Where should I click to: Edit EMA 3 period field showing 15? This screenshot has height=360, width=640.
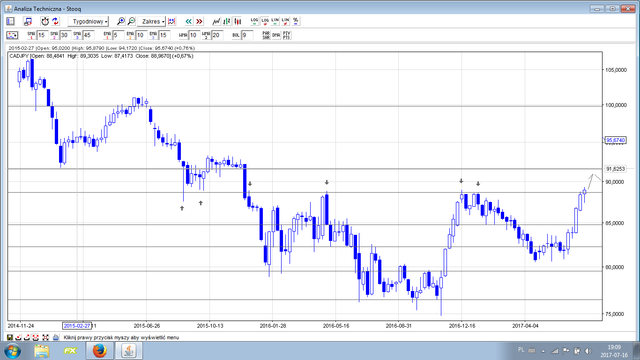click(164, 36)
